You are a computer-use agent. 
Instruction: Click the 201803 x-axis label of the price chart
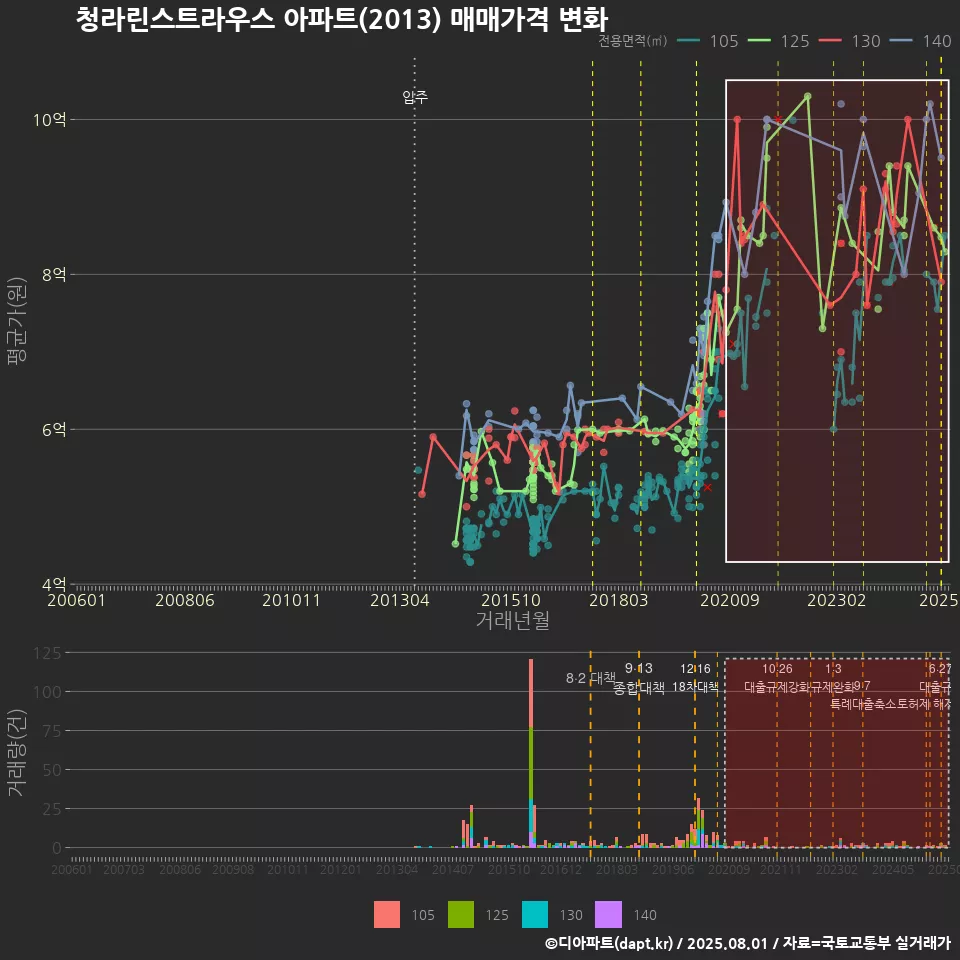coord(618,600)
